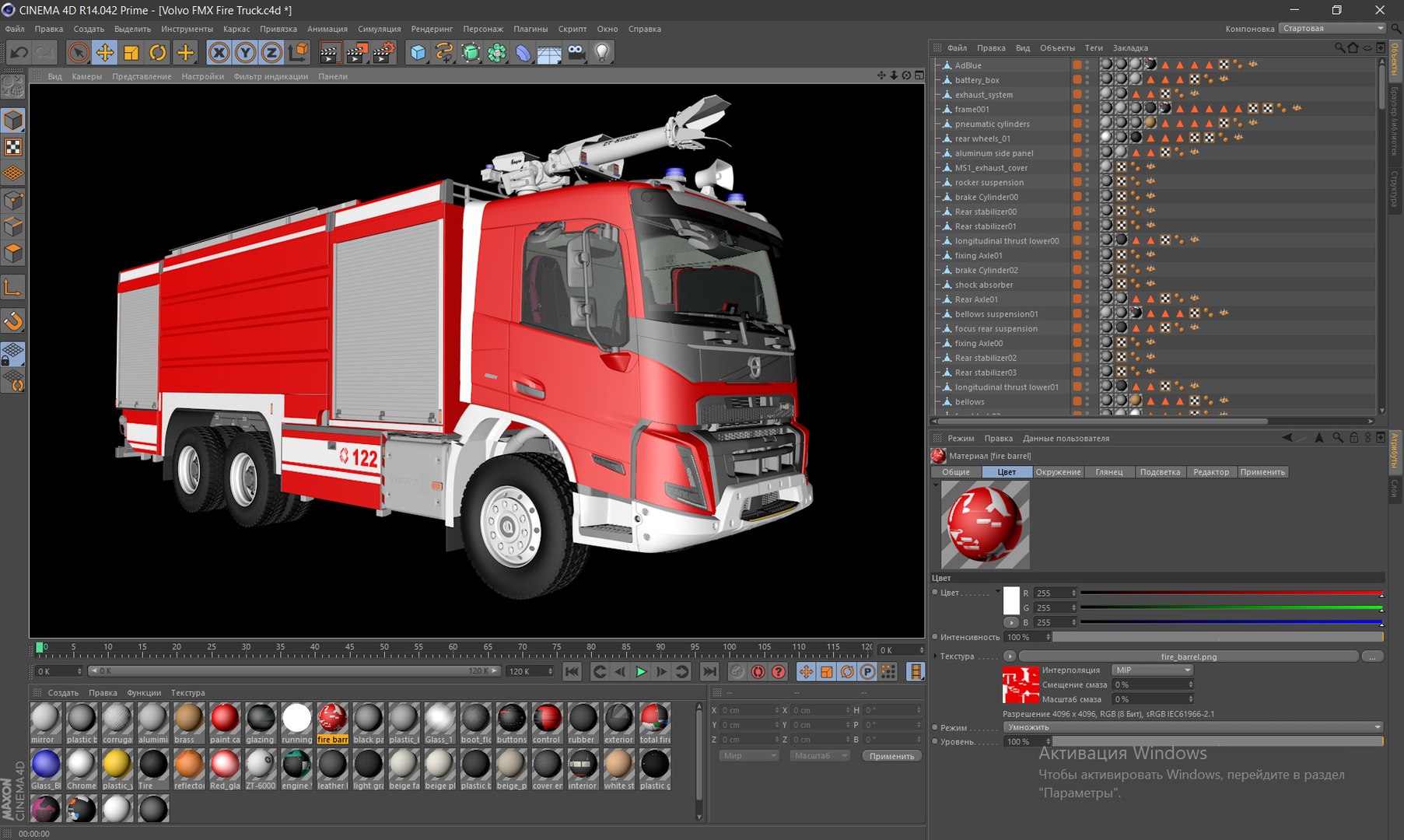Click the red question mark keyframe icon
Screen dimensions: 1404x840
(x=779, y=671)
